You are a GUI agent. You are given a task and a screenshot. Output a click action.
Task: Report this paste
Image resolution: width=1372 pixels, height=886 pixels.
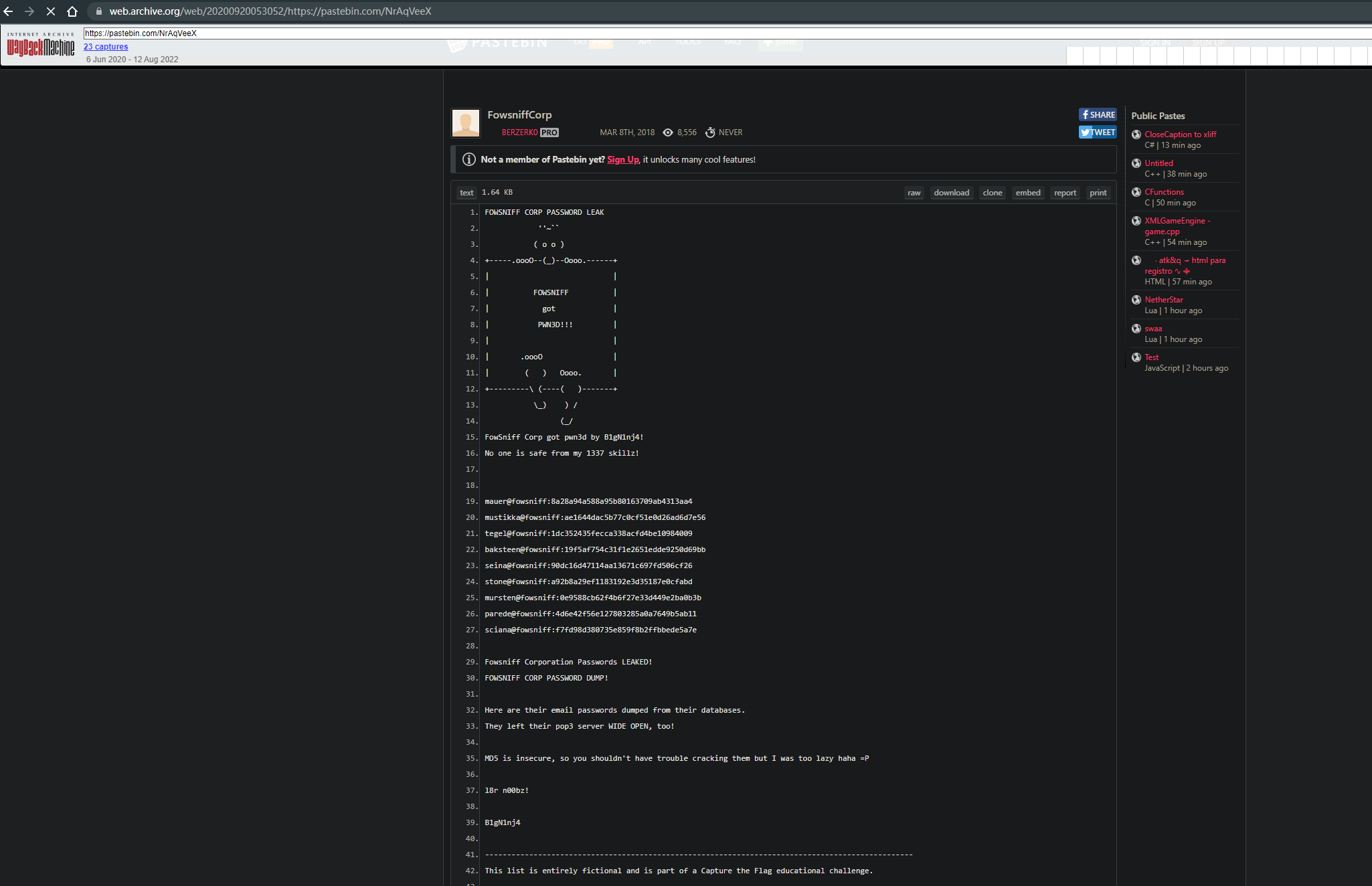[x=1065, y=193]
